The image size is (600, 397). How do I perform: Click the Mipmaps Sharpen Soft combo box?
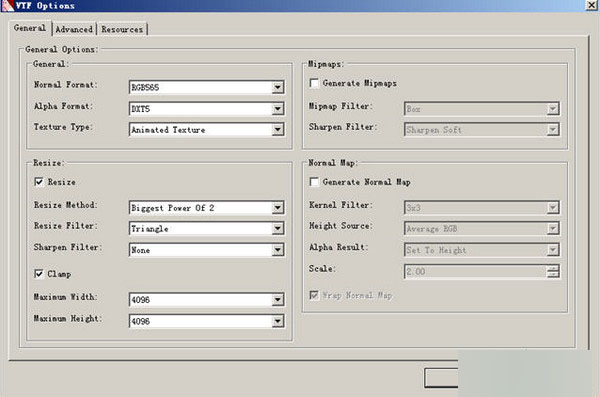482,130
